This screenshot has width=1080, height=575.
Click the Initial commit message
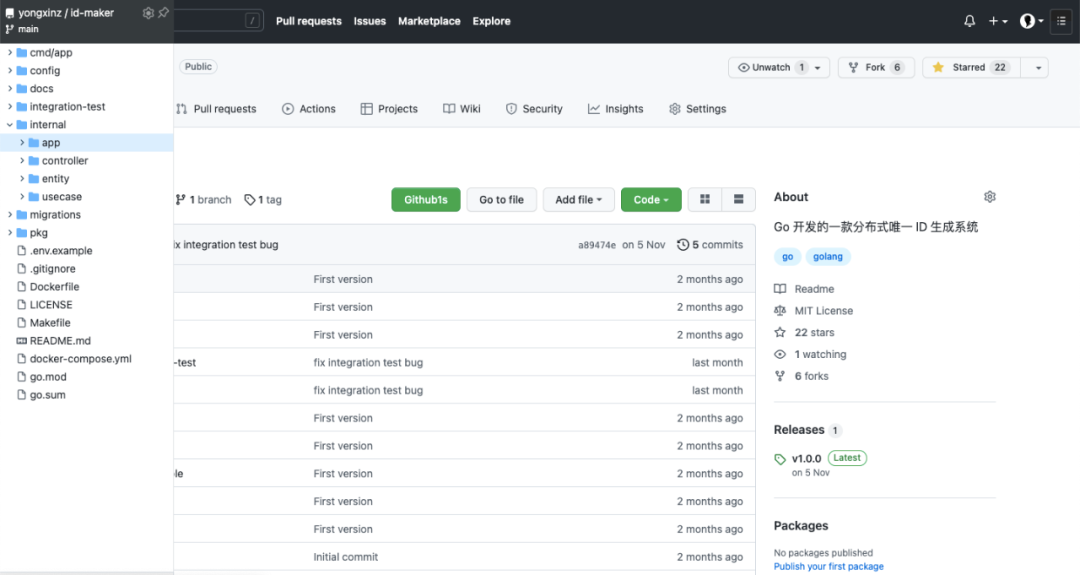(346, 557)
